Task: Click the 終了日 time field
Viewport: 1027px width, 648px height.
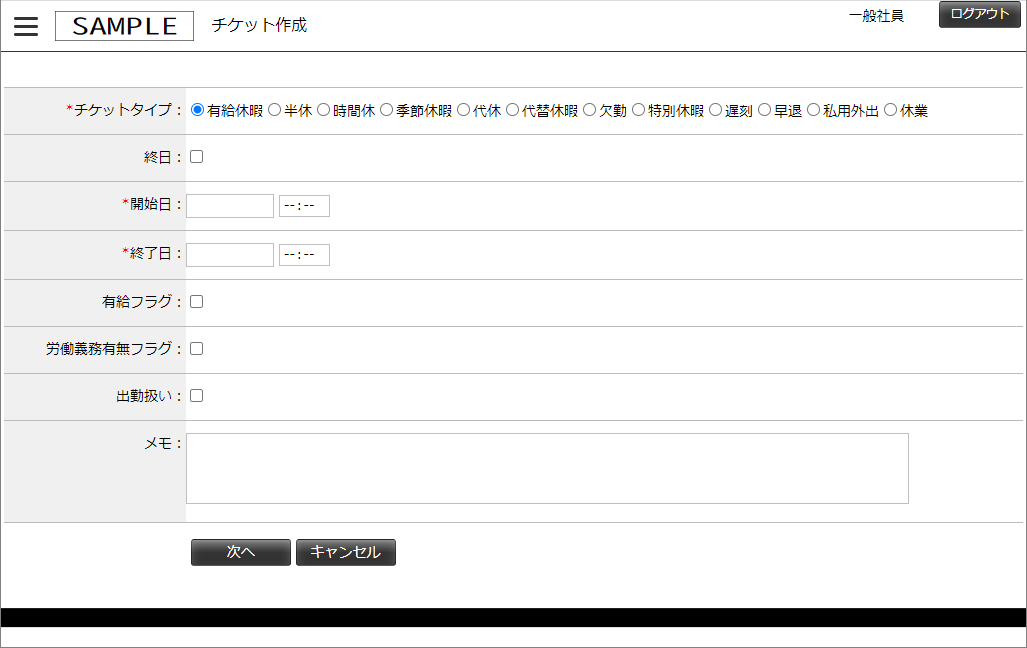Action: [305, 254]
